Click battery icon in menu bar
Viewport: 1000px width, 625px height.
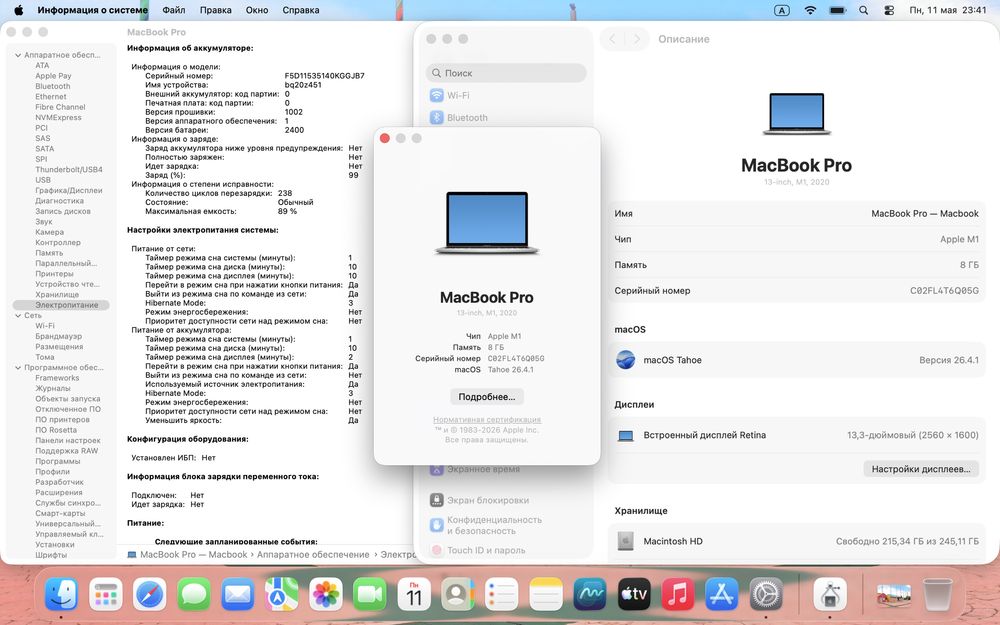click(837, 10)
